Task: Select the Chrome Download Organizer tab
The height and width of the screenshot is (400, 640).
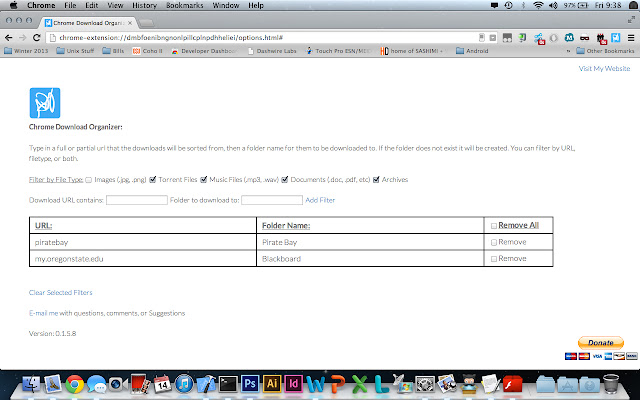Action: [x=88, y=23]
